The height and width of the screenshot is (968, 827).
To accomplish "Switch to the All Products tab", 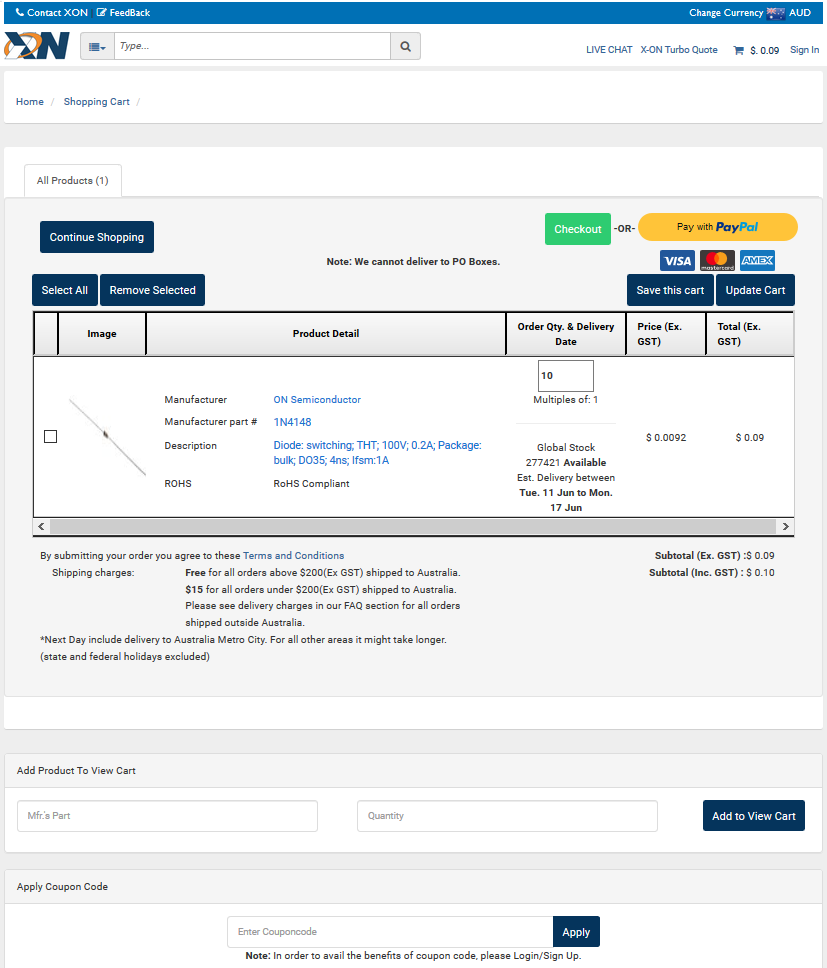I will coord(72,180).
